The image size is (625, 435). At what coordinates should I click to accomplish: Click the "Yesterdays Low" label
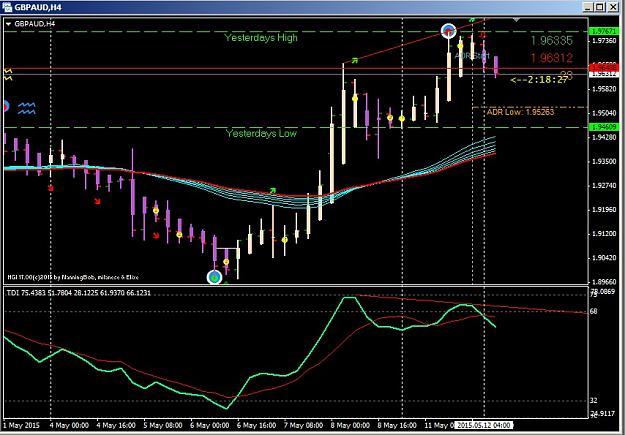click(x=261, y=133)
